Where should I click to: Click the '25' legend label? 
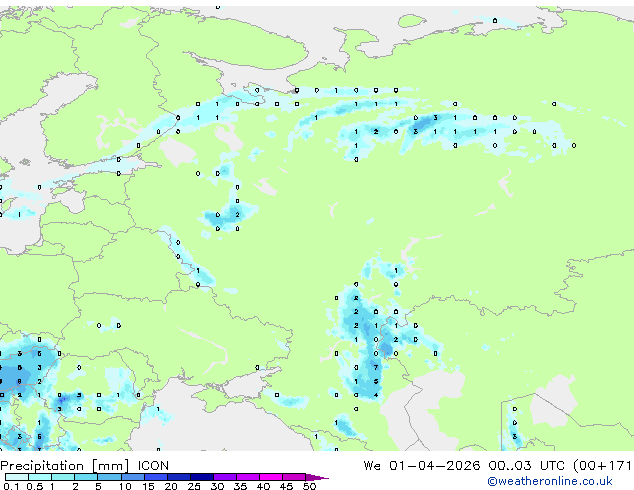click(x=194, y=486)
